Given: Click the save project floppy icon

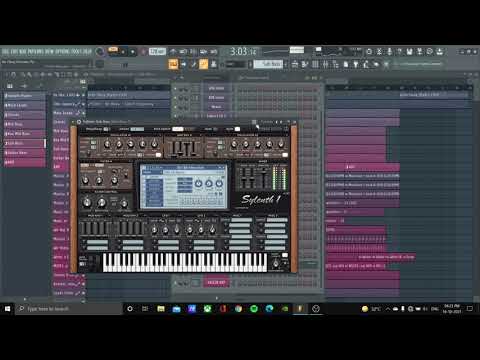Looking at the screenshot, I should tap(409, 51).
